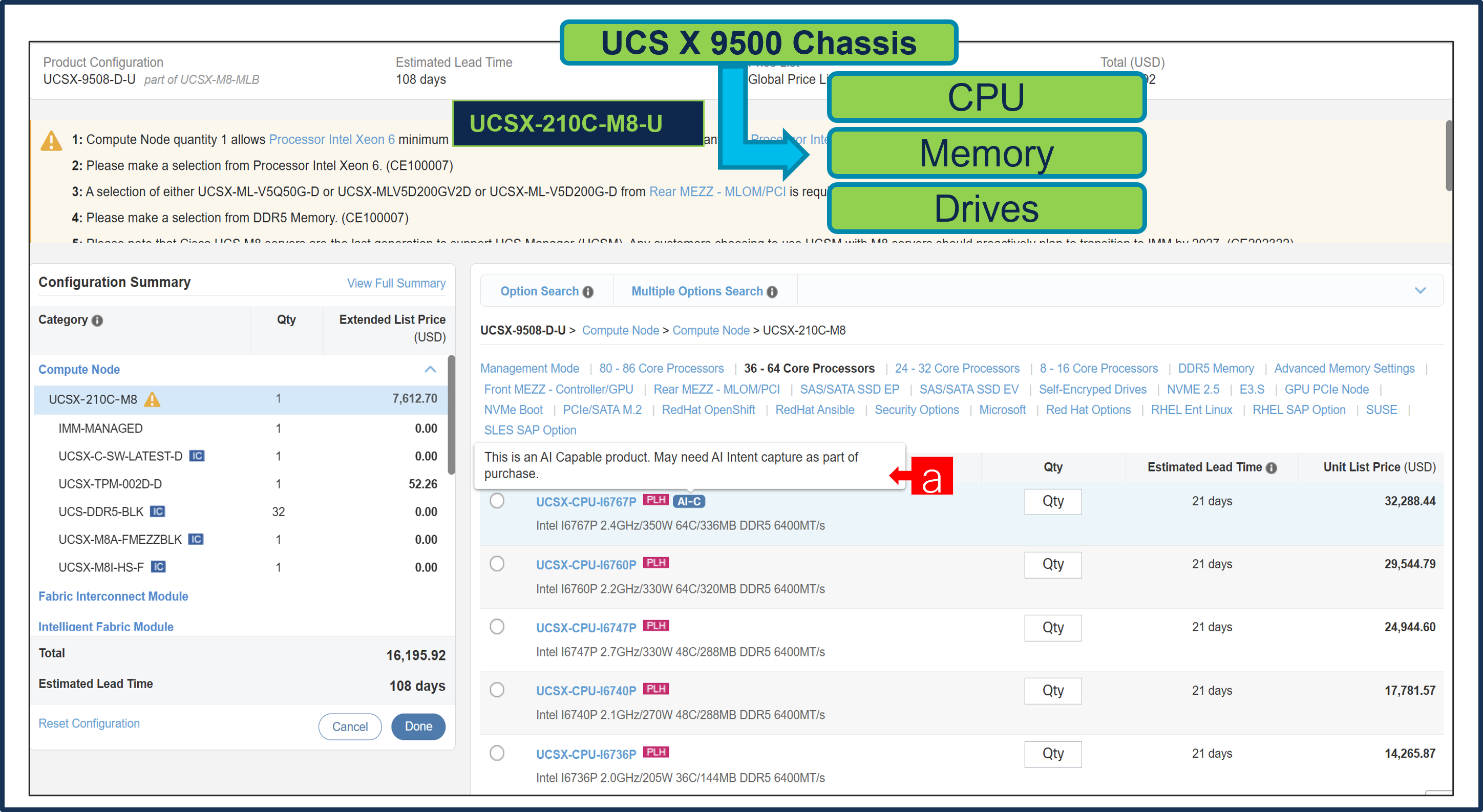Click the Qty field for UCSX-CPU-I6767P
Screen dimensions: 1483x812
coord(1052,501)
